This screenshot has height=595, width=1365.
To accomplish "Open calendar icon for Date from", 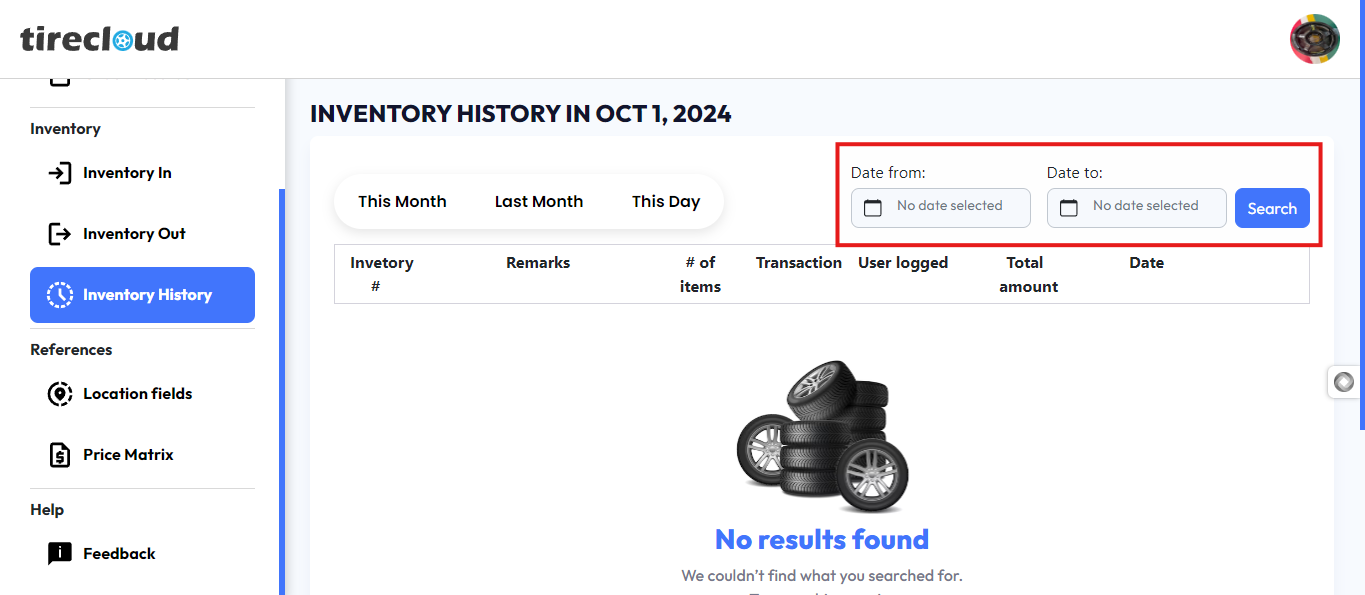I will point(873,208).
